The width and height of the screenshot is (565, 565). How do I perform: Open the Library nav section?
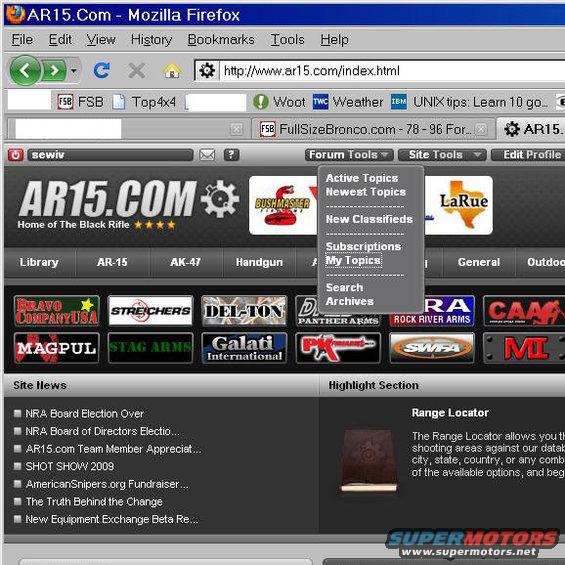click(x=39, y=262)
